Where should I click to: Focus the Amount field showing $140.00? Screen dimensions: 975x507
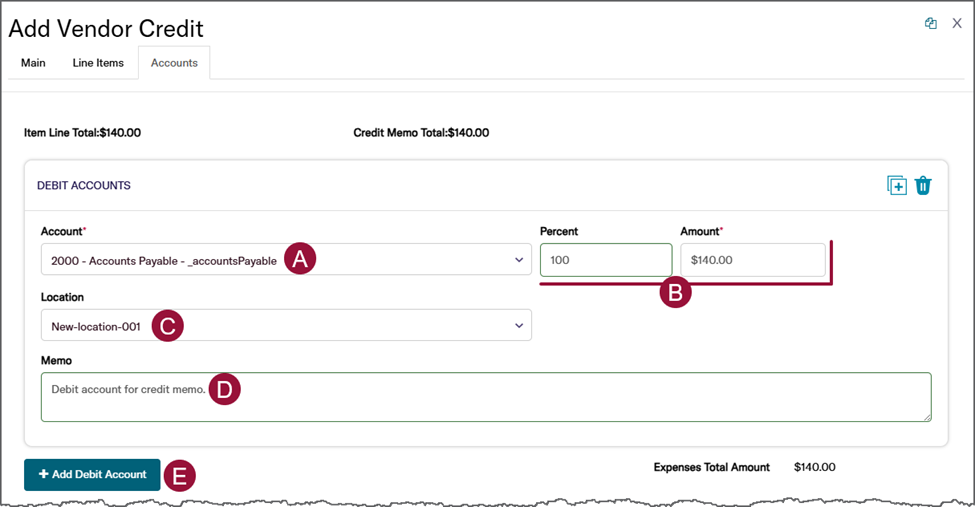coord(752,260)
